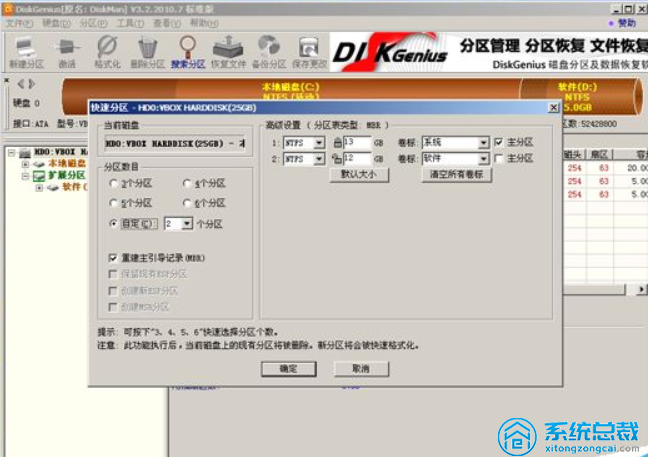Click the next disk right arrow
Screen dimensions: 648x457
coord(32,84)
